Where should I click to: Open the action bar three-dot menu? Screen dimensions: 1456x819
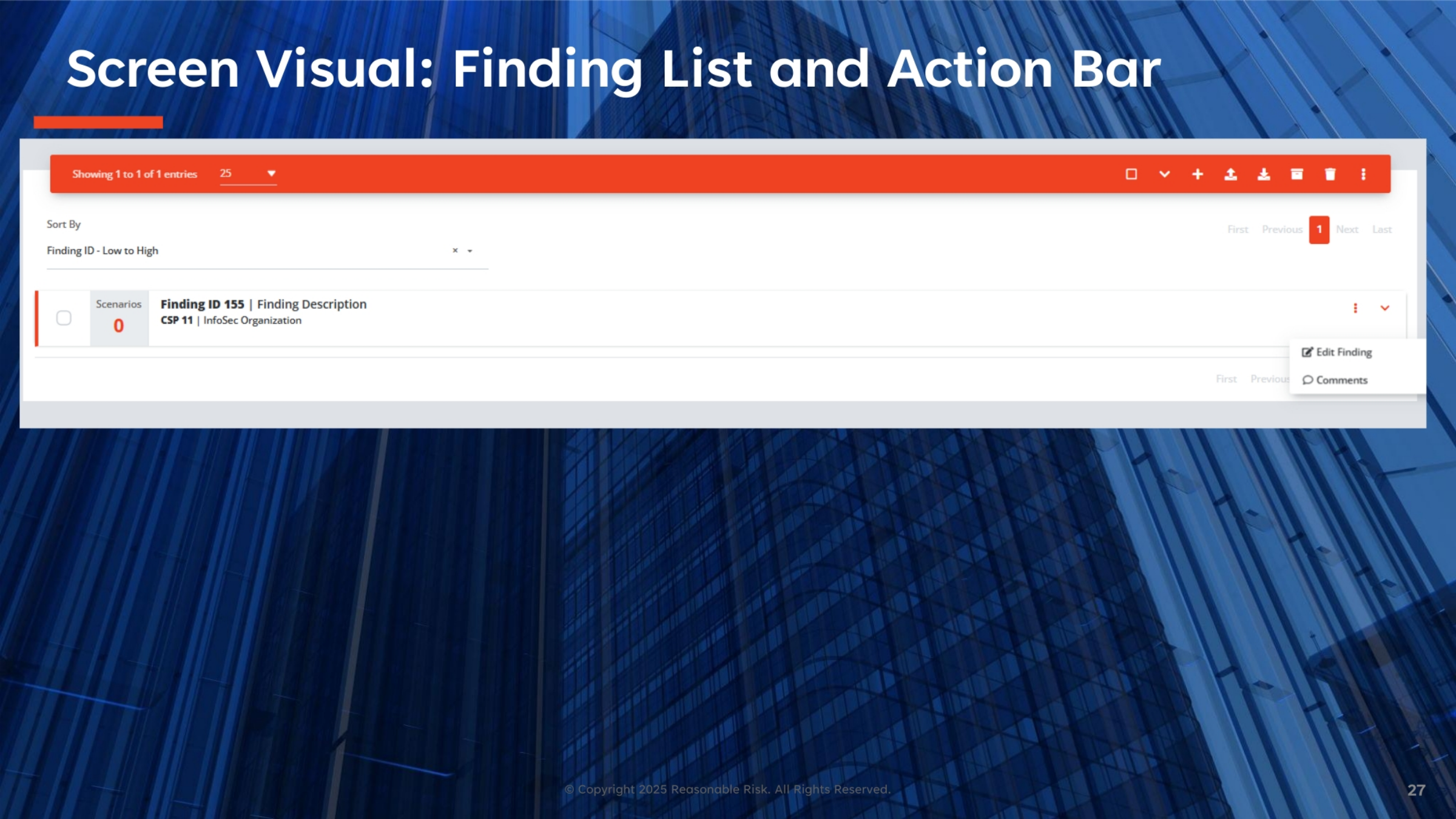(1363, 174)
